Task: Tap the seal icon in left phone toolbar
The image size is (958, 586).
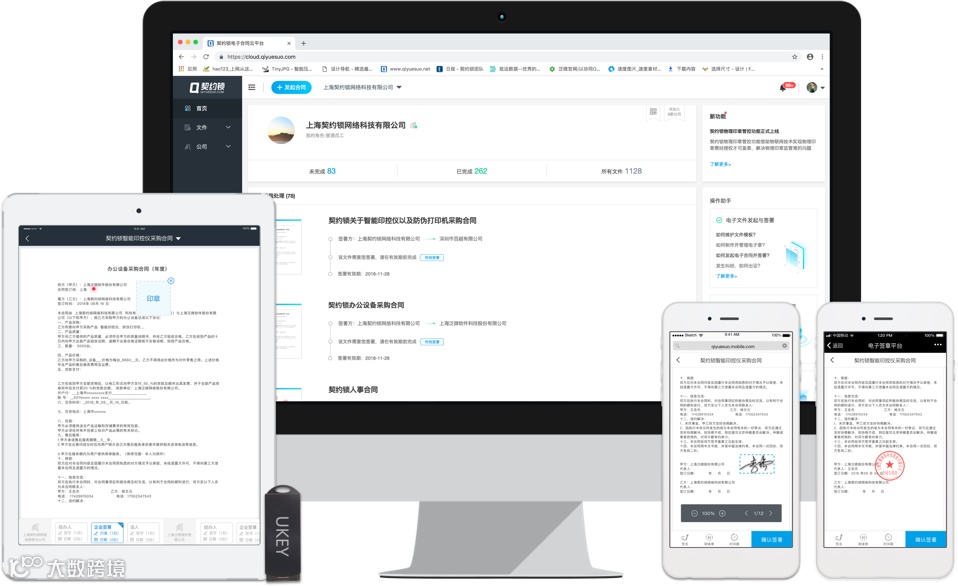Action: 709,539
